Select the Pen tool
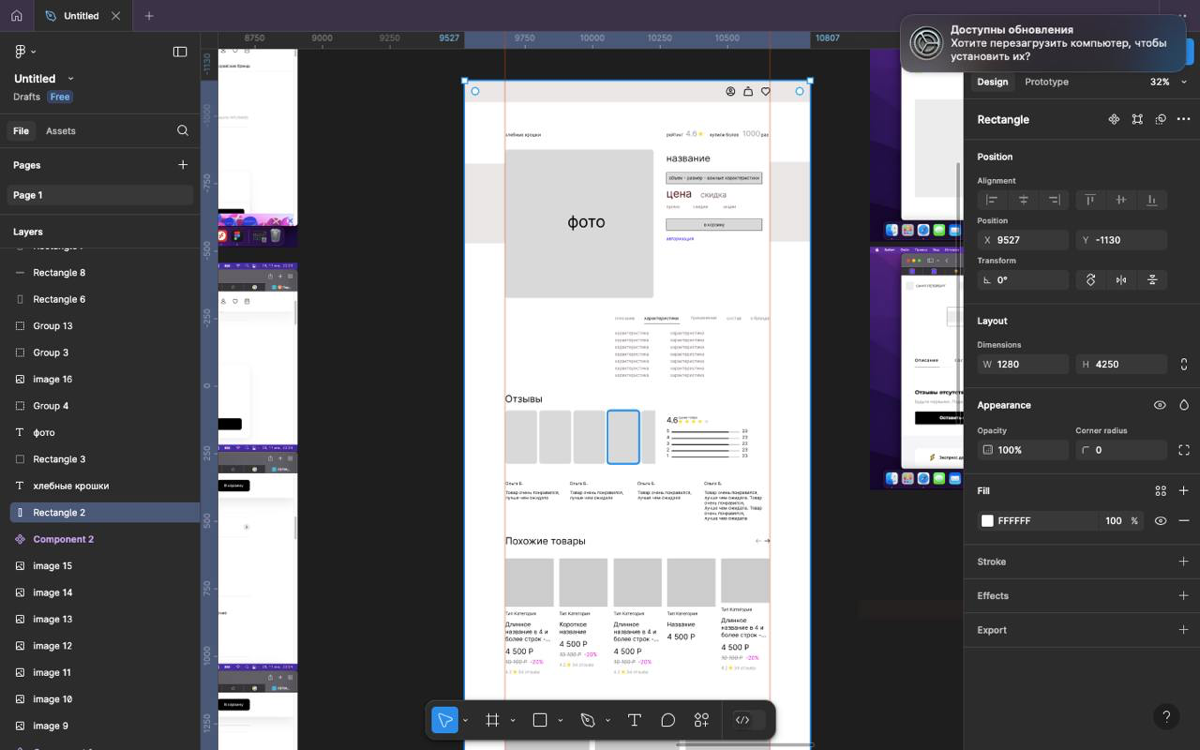 point(588,720)
